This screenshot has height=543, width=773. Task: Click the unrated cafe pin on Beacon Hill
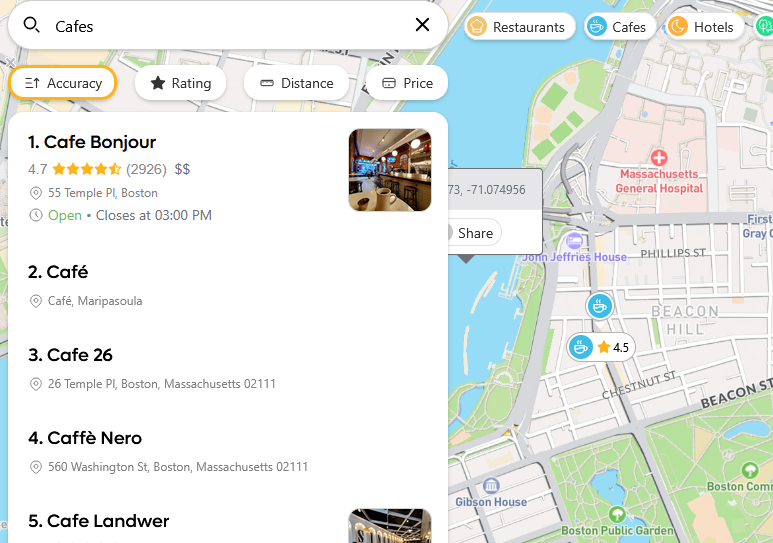[599, 305]
